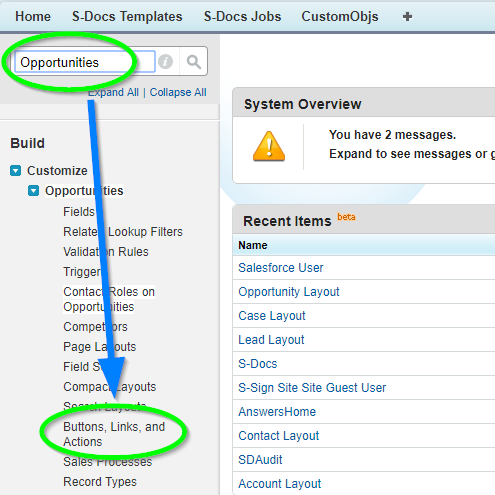The image size is (495, 495).
Task: Open Account Layout recent item
Action: (280, 484)
